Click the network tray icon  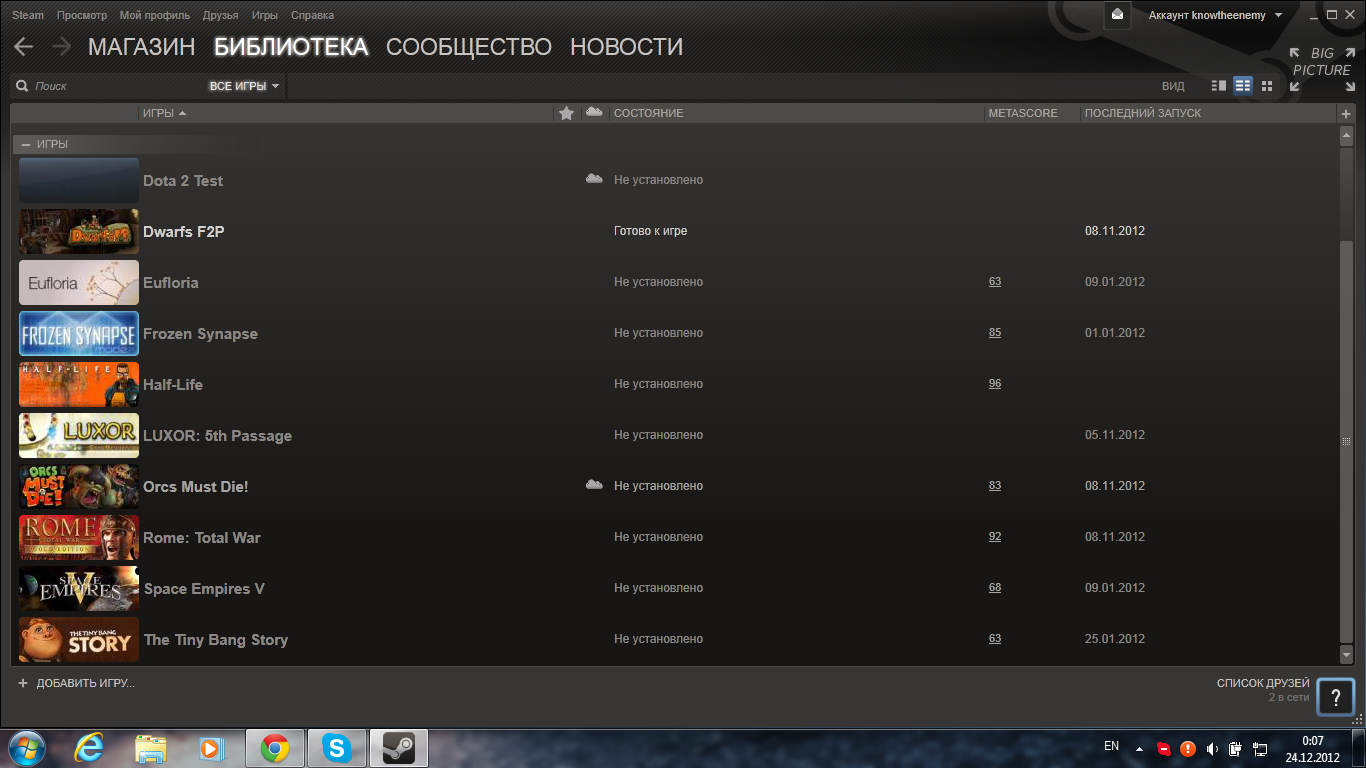[1260, 748]
